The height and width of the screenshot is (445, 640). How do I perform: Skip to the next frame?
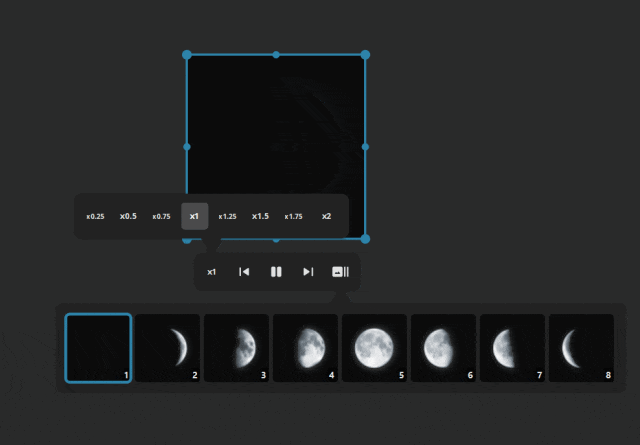(x=308, y=272)
